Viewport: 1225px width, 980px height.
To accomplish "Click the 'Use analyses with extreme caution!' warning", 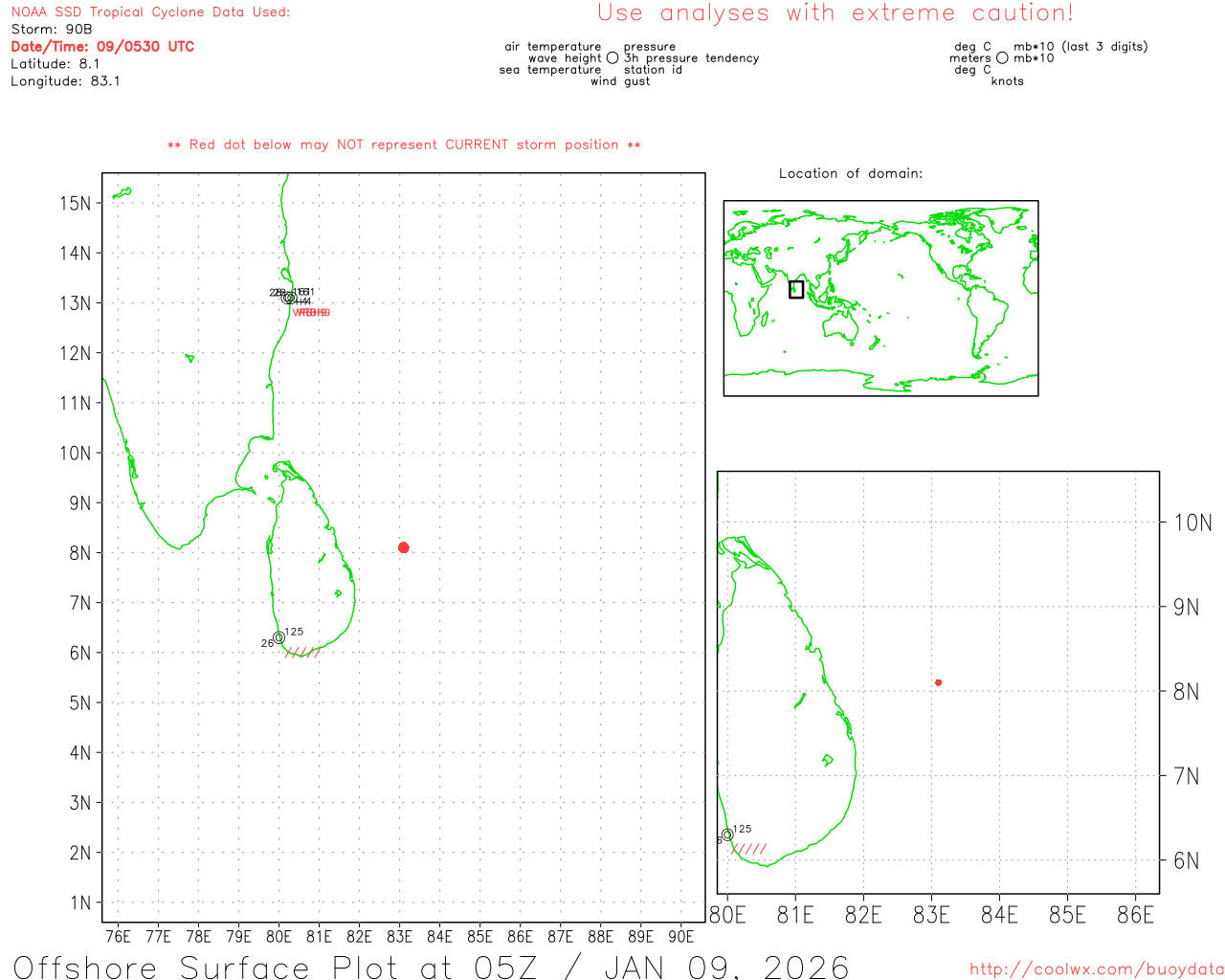I will pos(835,13).
